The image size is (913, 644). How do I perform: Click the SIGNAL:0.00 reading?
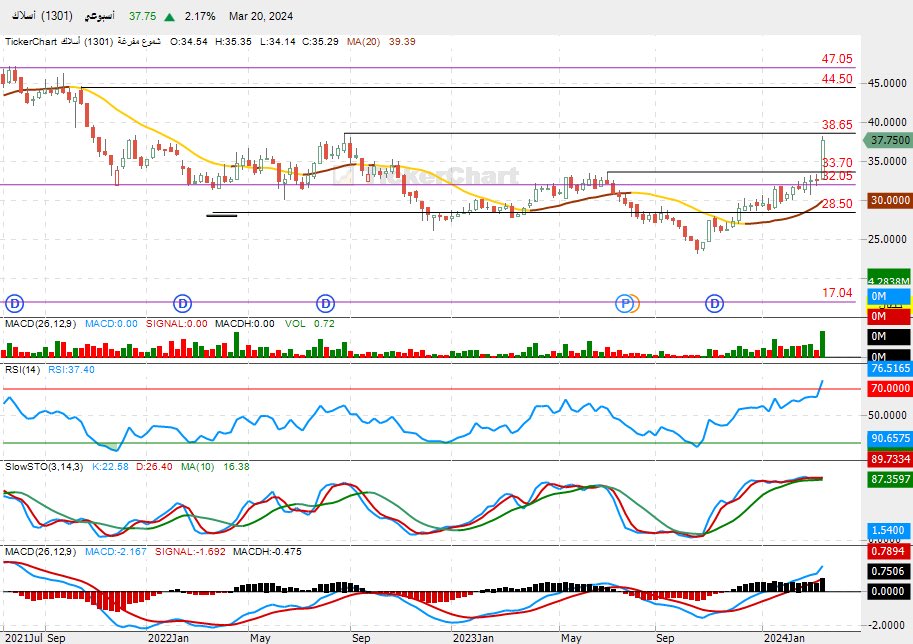pyautogui.click(x=176, y=324)
